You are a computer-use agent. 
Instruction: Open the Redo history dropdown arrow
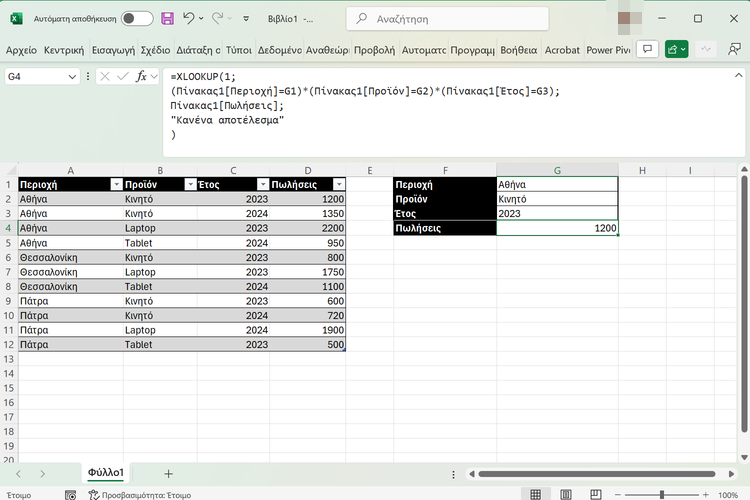tap(230, 19)
